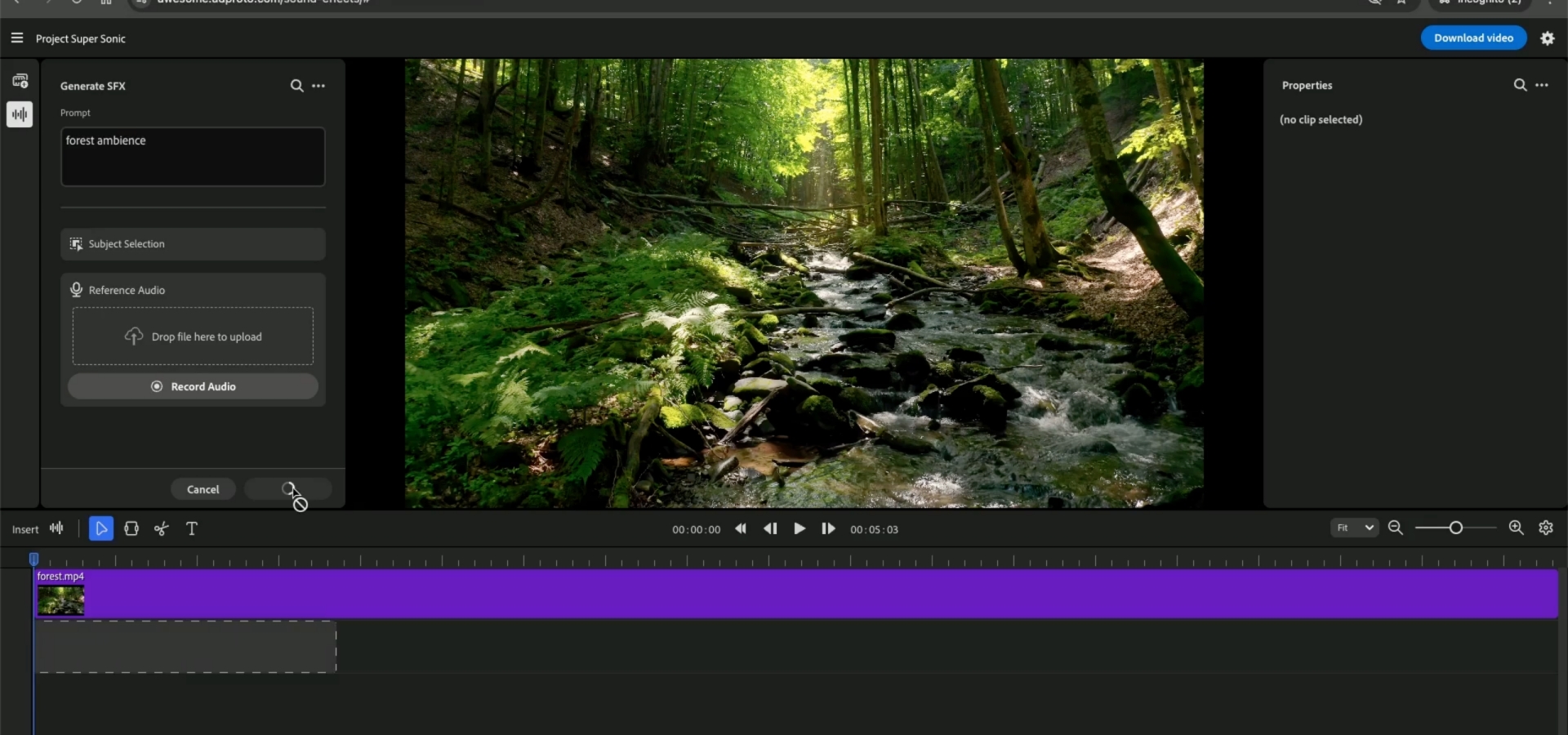The width and height of the screenshot is (1568, 735).
Task: Expand the Fit zoom dropdown
Action: (1354, 528)
